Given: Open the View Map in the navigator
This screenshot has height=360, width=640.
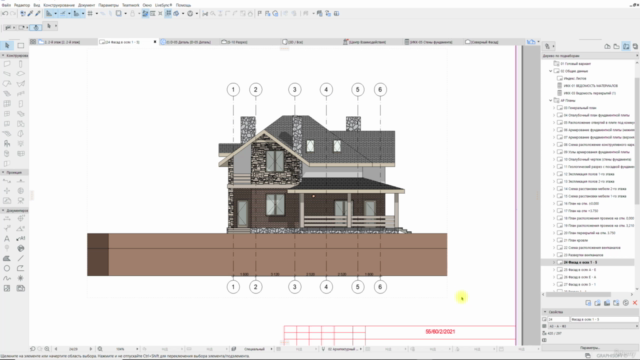Looking at the screenshot, I should 616,47.
